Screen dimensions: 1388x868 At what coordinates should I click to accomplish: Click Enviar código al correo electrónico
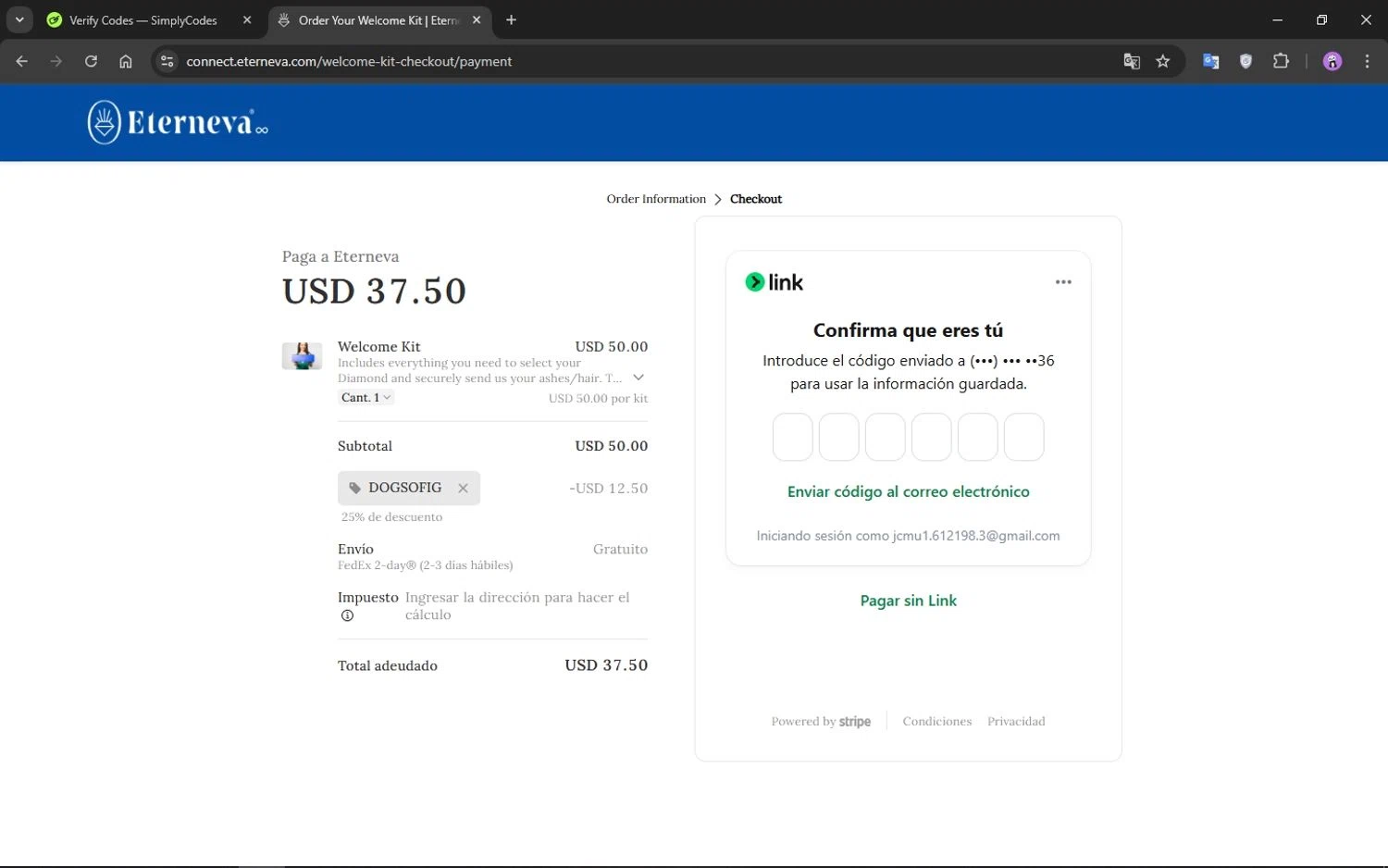tap(908, 491)
